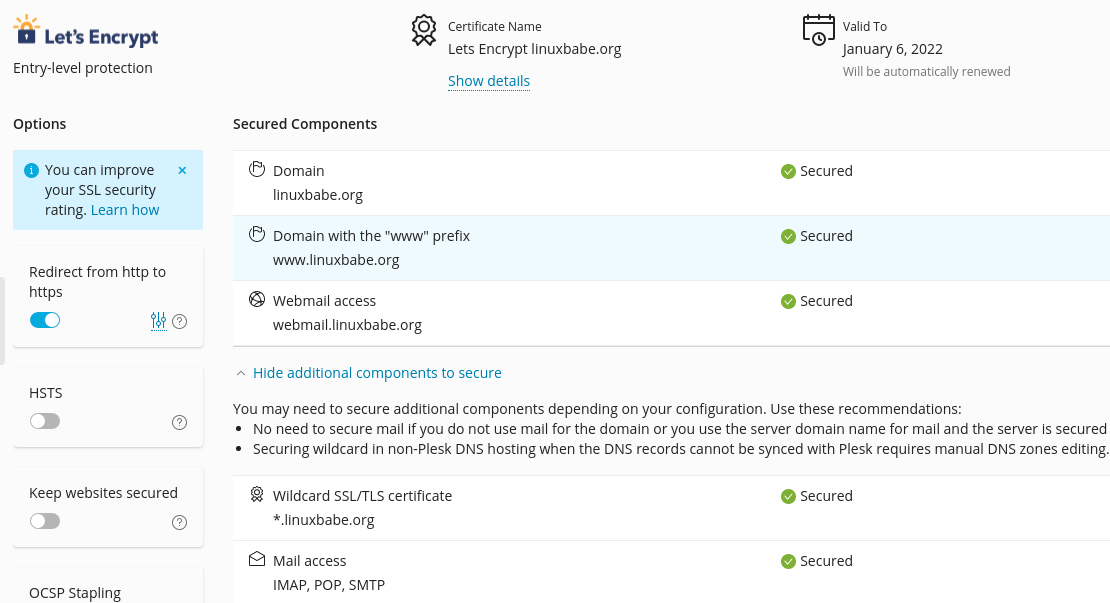Click the Wildcard SSL/TLS certificate icon
Viewport: 1110px width, 603px height.
click(257, 495)
